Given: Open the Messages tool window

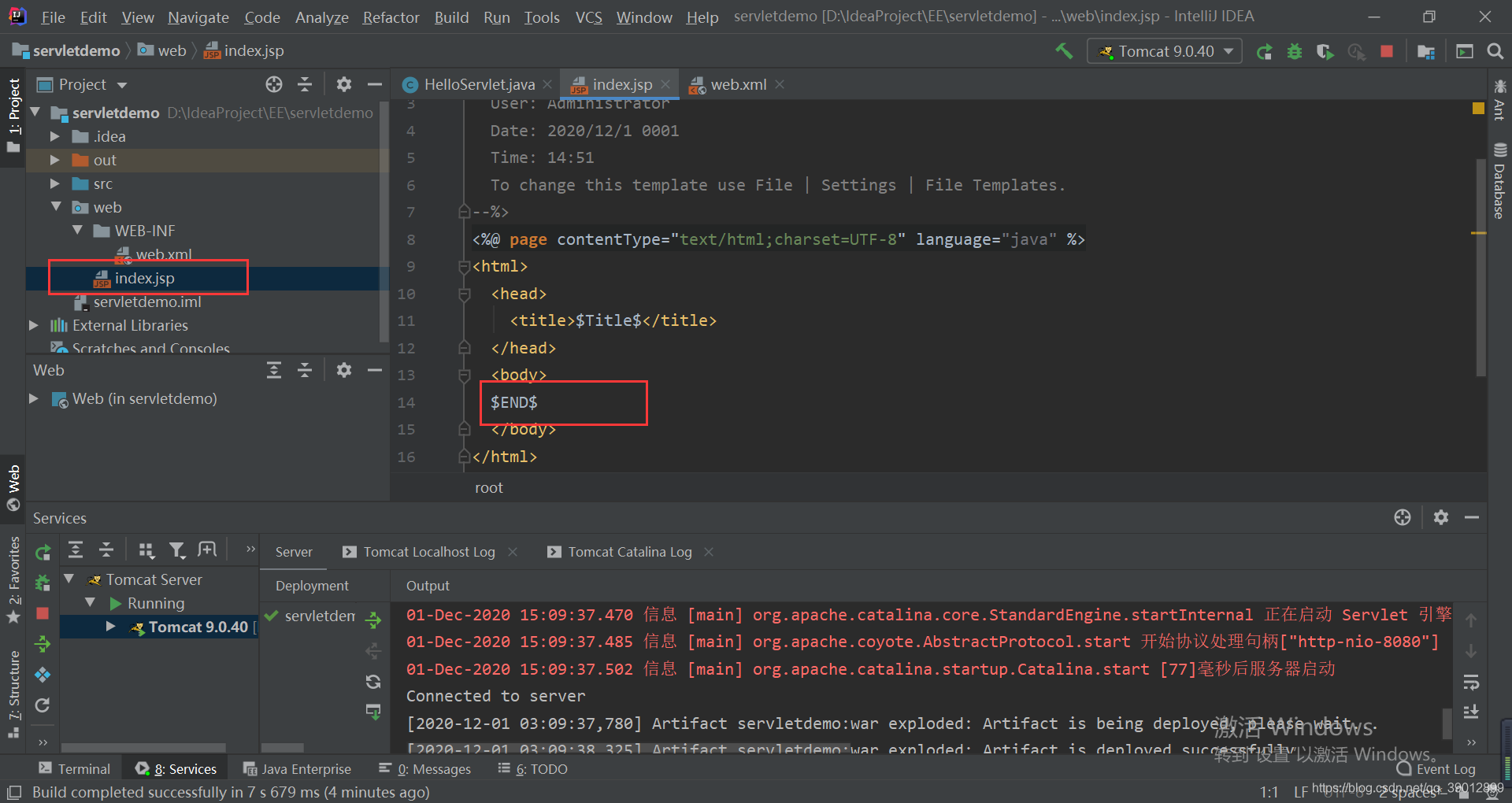Looking at the screenshot, I should click(424, 769).
